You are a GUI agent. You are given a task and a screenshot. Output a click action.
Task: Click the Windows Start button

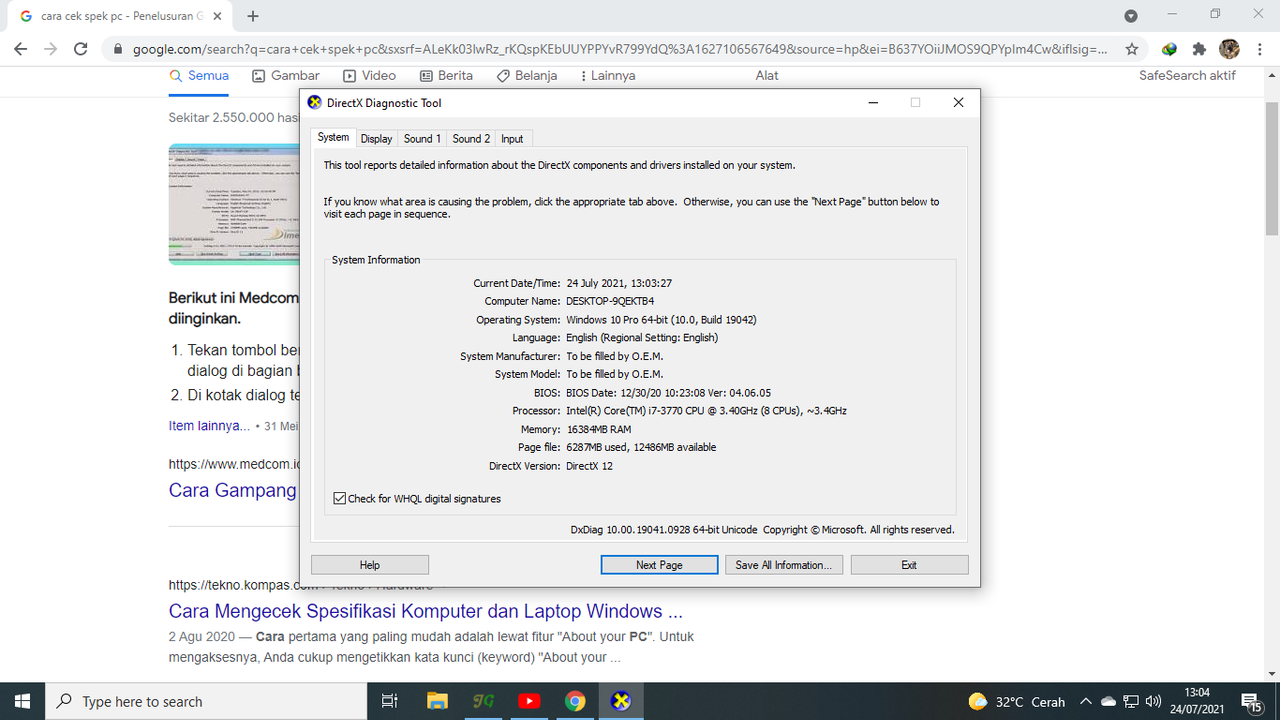point(22,701)
